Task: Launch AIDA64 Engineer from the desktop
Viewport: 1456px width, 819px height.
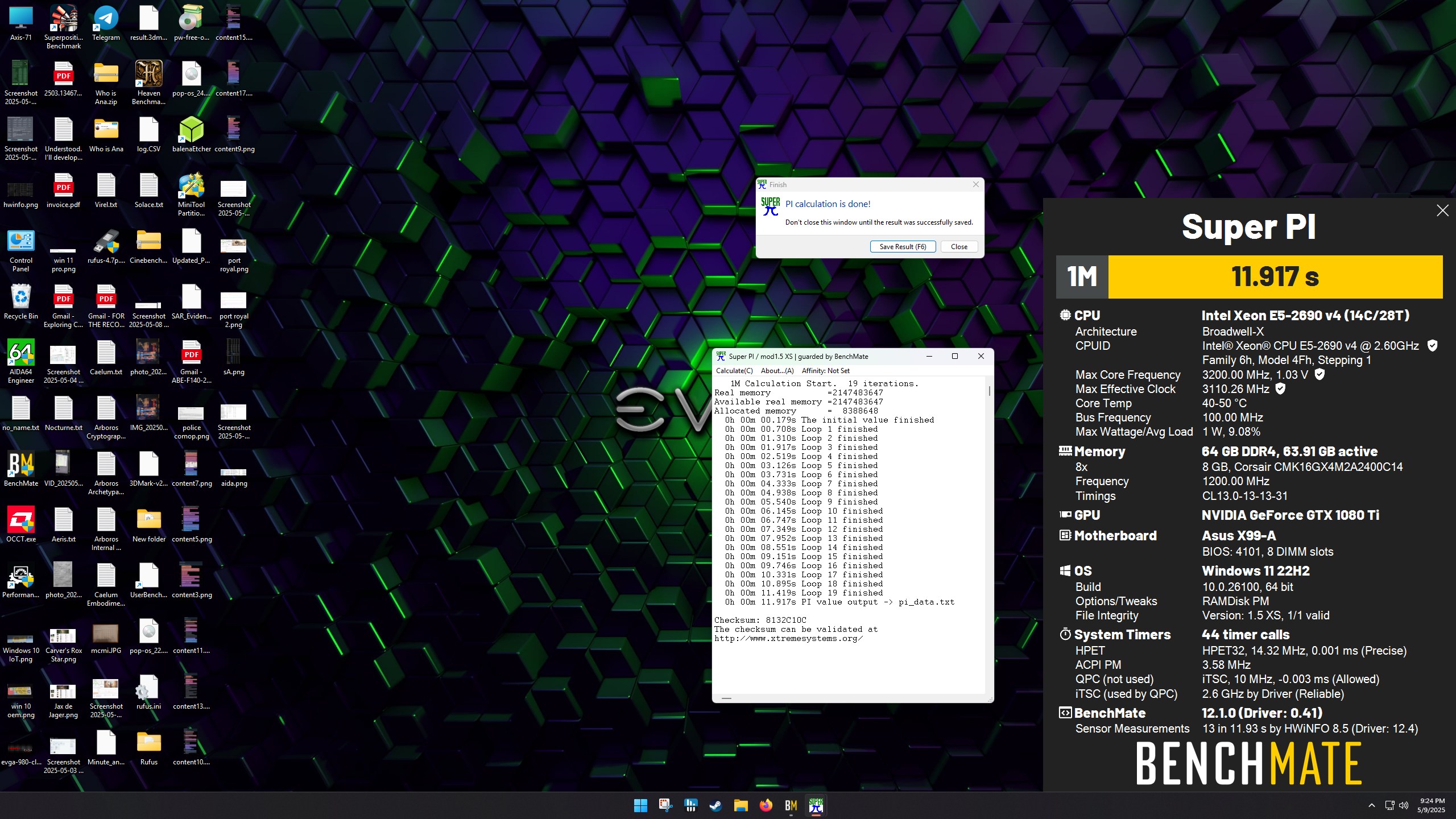Action: (21, 362)
